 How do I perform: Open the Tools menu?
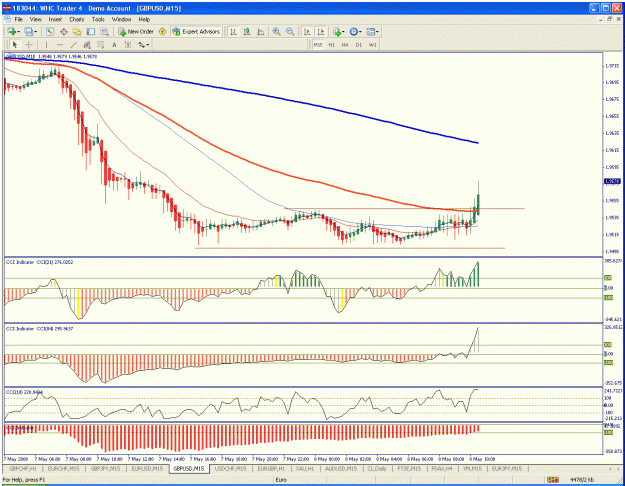pyautogui.click(x=98, y=19)
